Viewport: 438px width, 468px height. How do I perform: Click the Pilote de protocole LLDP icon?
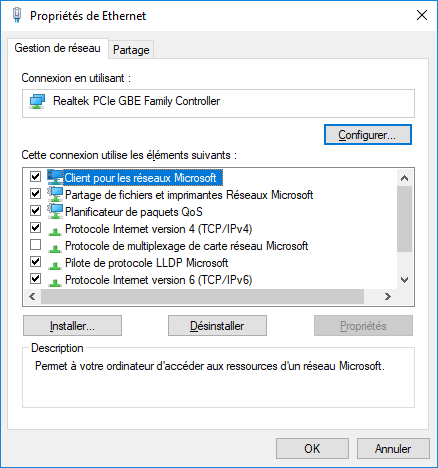tap(55, 265)
